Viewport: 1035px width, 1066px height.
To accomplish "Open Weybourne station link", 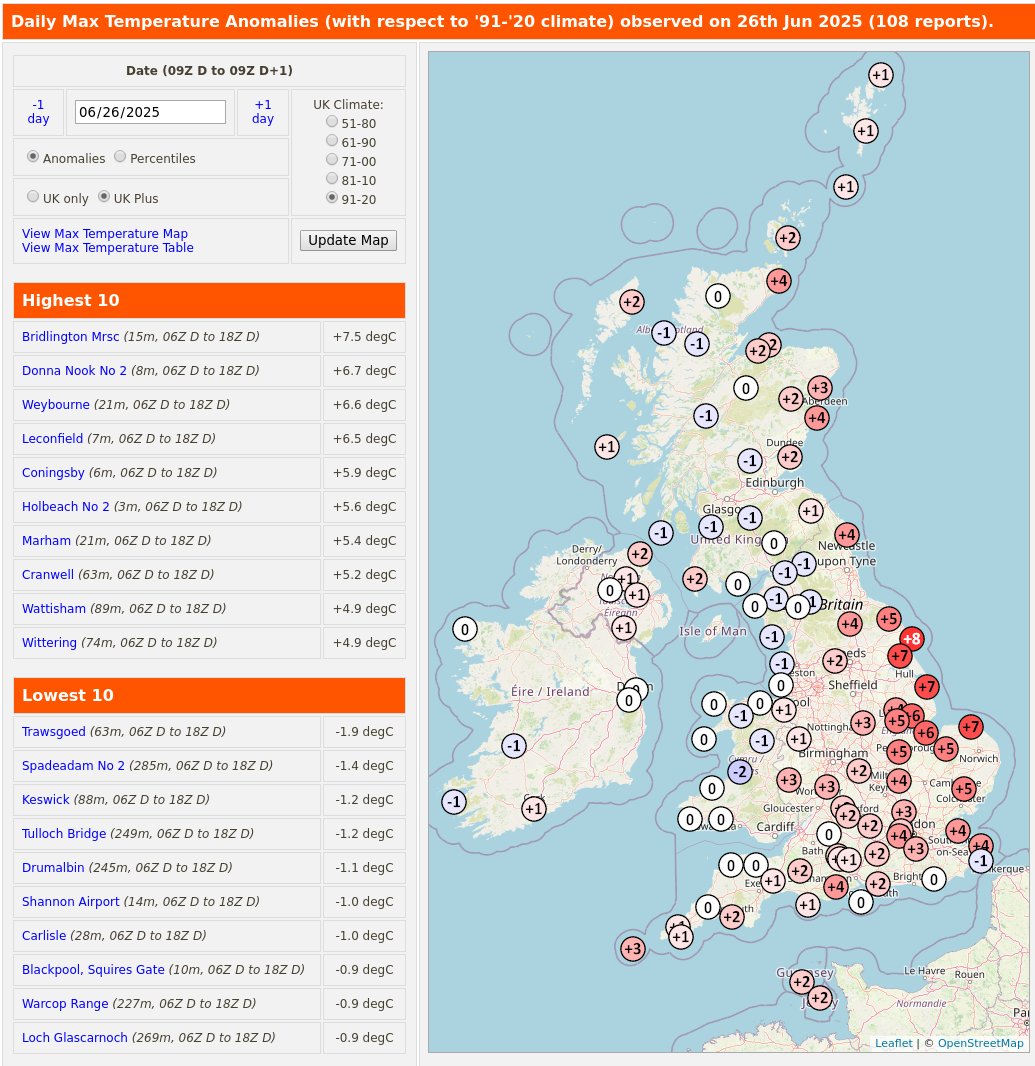I will [56, 405].
